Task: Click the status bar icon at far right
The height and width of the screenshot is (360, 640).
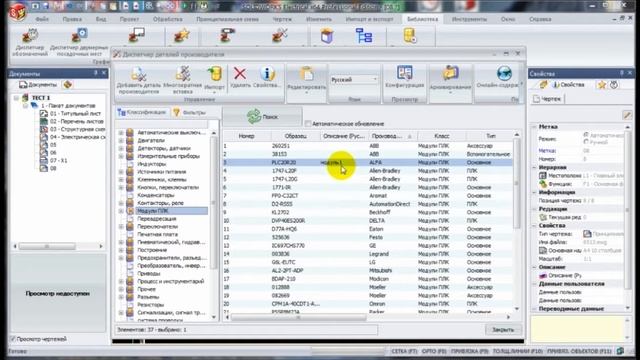Action: point(620,351)
